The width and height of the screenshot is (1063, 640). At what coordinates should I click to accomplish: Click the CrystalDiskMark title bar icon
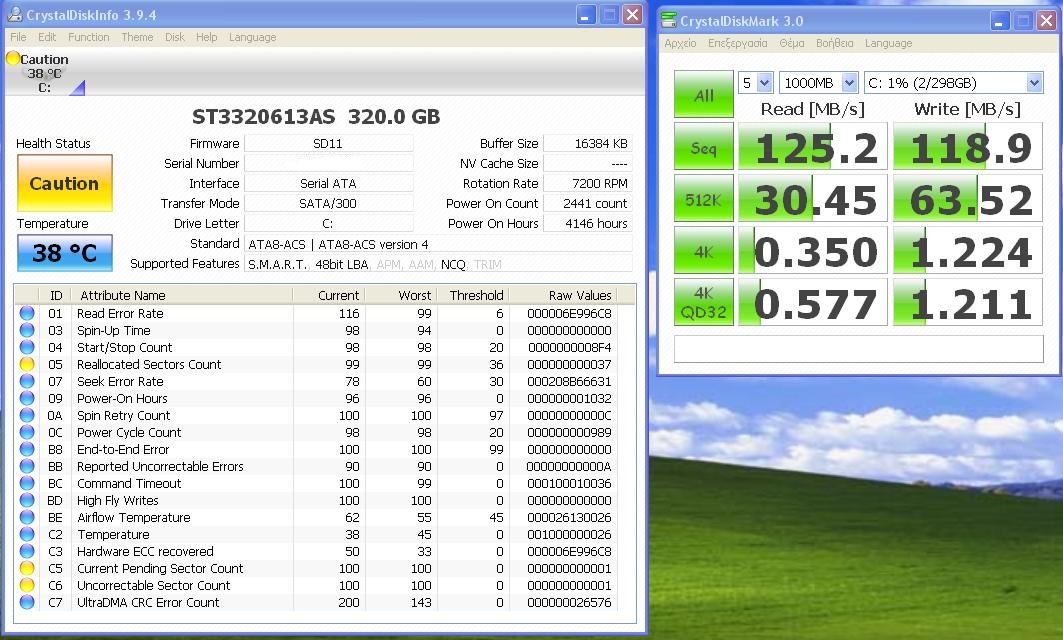tap(668, 20)
